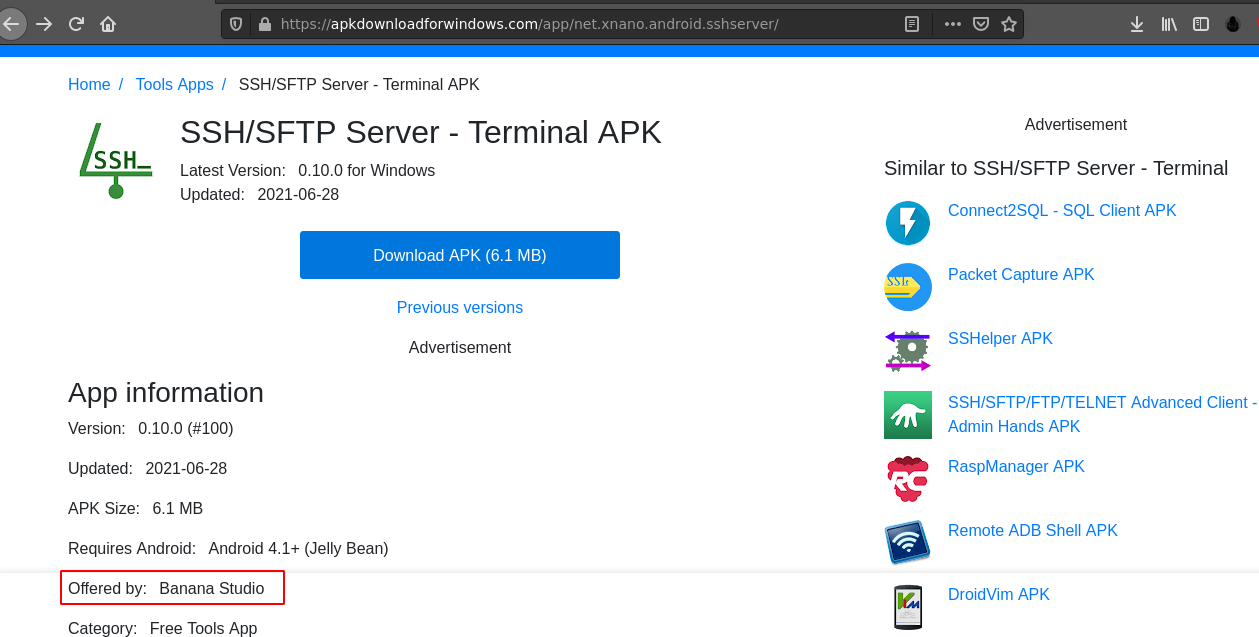Image resolution: width=1259 pixels, height=637 pixels.
Task: Go to Home breadcrumb
Action: coord(89,85)
